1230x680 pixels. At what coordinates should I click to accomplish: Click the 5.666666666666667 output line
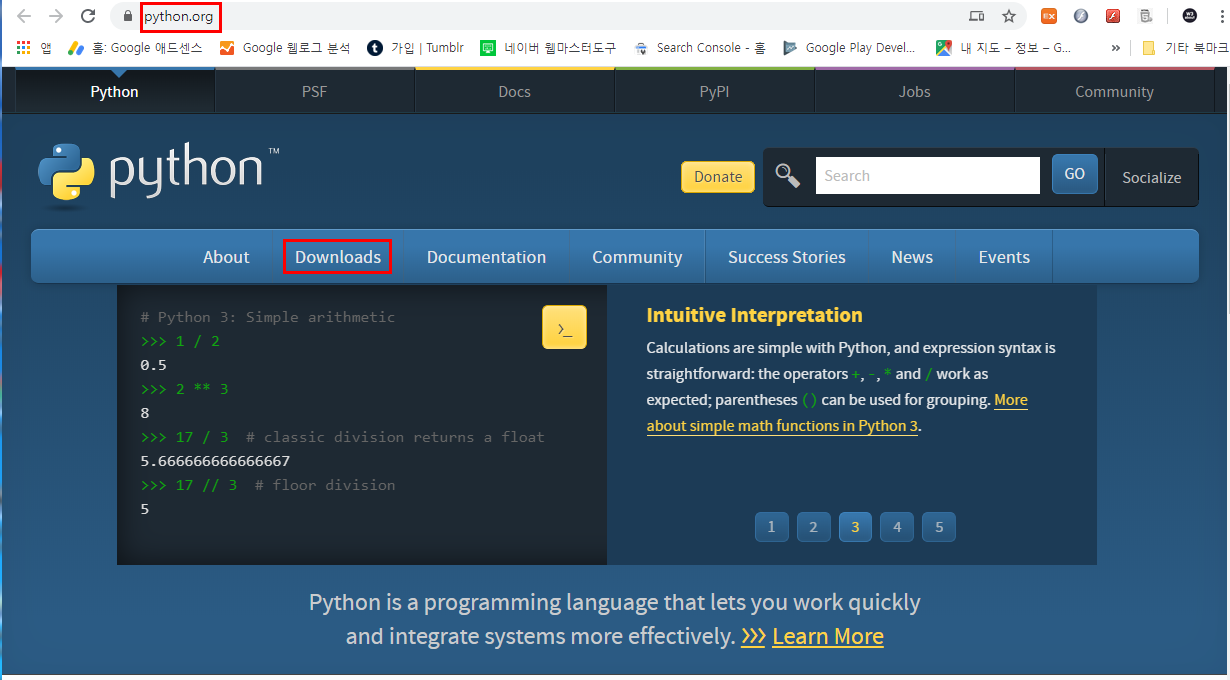[x=215, y=461]
